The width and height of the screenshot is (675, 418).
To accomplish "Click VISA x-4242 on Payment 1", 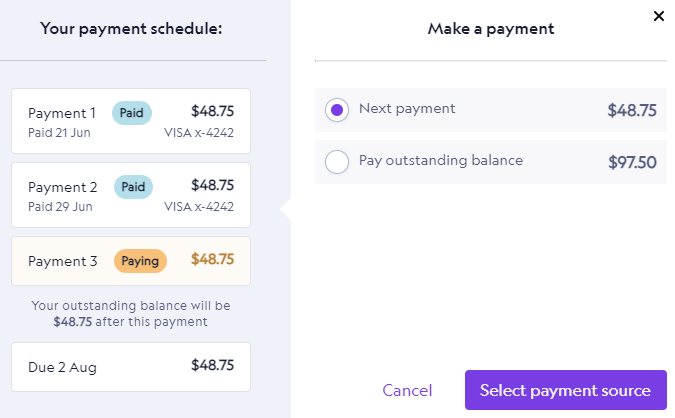I will click(199, 133).
